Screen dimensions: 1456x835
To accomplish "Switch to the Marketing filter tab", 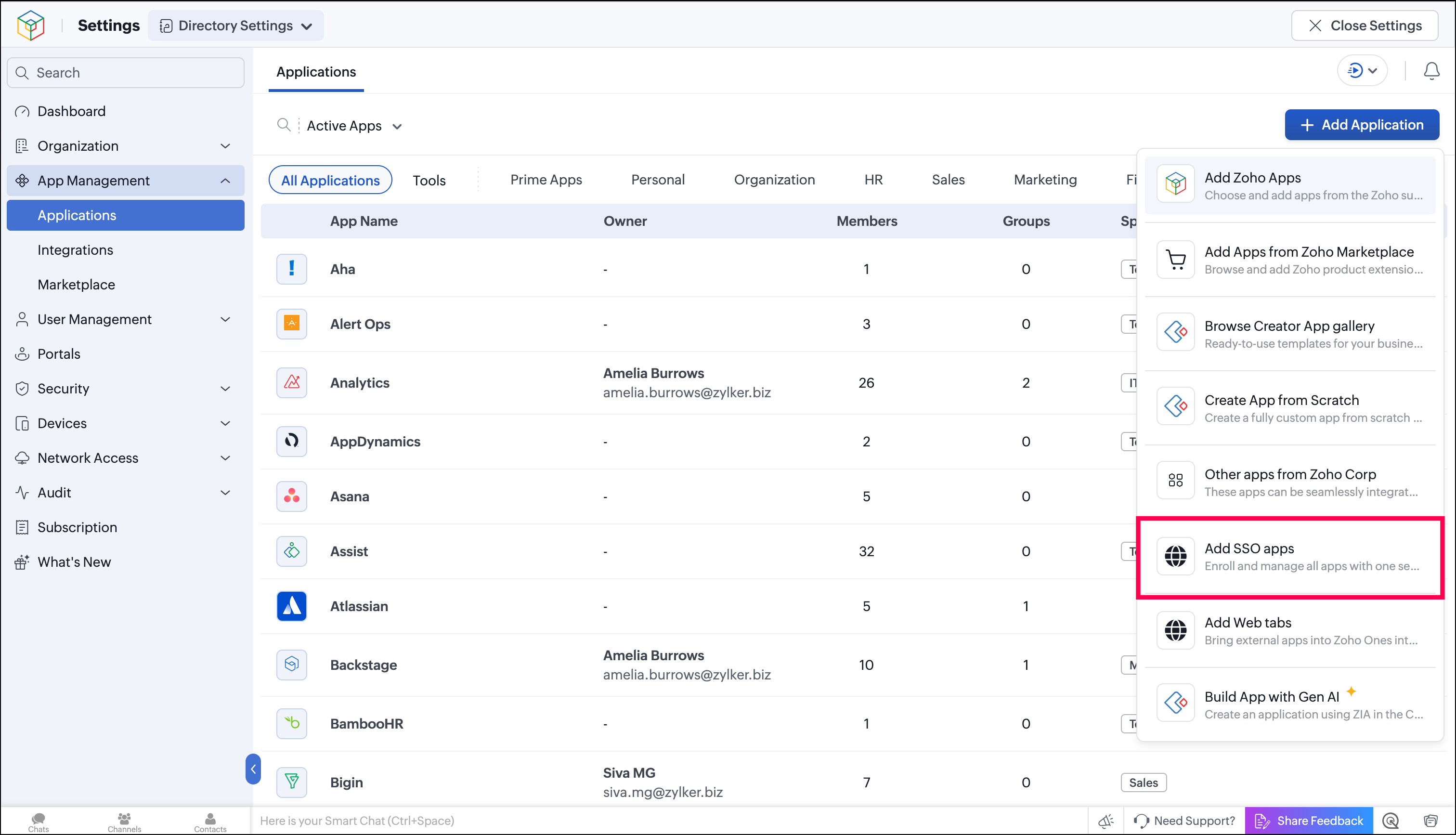I will (1046, 180).
